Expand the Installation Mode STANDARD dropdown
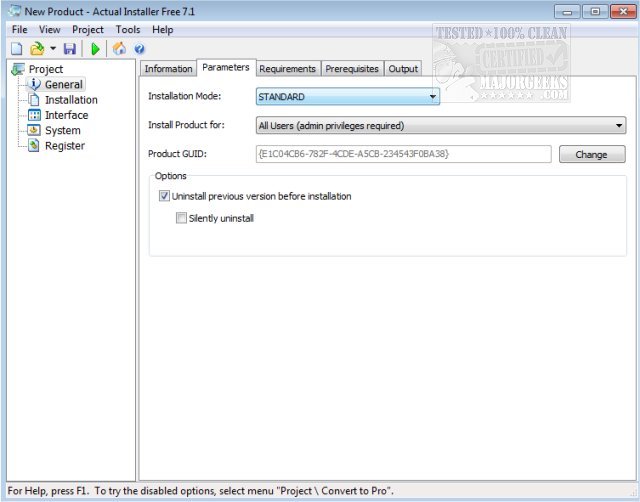 point(348,97)
